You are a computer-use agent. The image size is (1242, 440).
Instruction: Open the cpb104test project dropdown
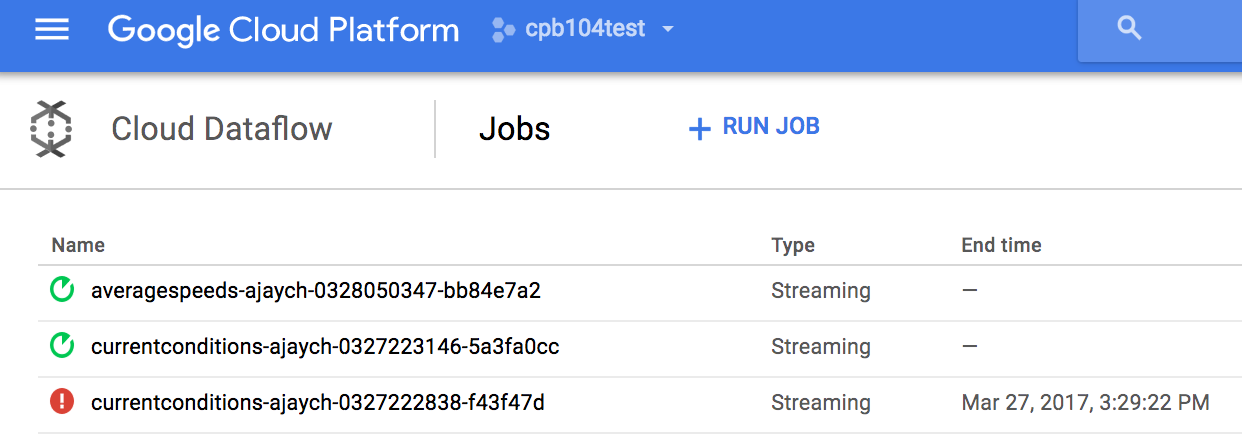click(x=583, y=29)
